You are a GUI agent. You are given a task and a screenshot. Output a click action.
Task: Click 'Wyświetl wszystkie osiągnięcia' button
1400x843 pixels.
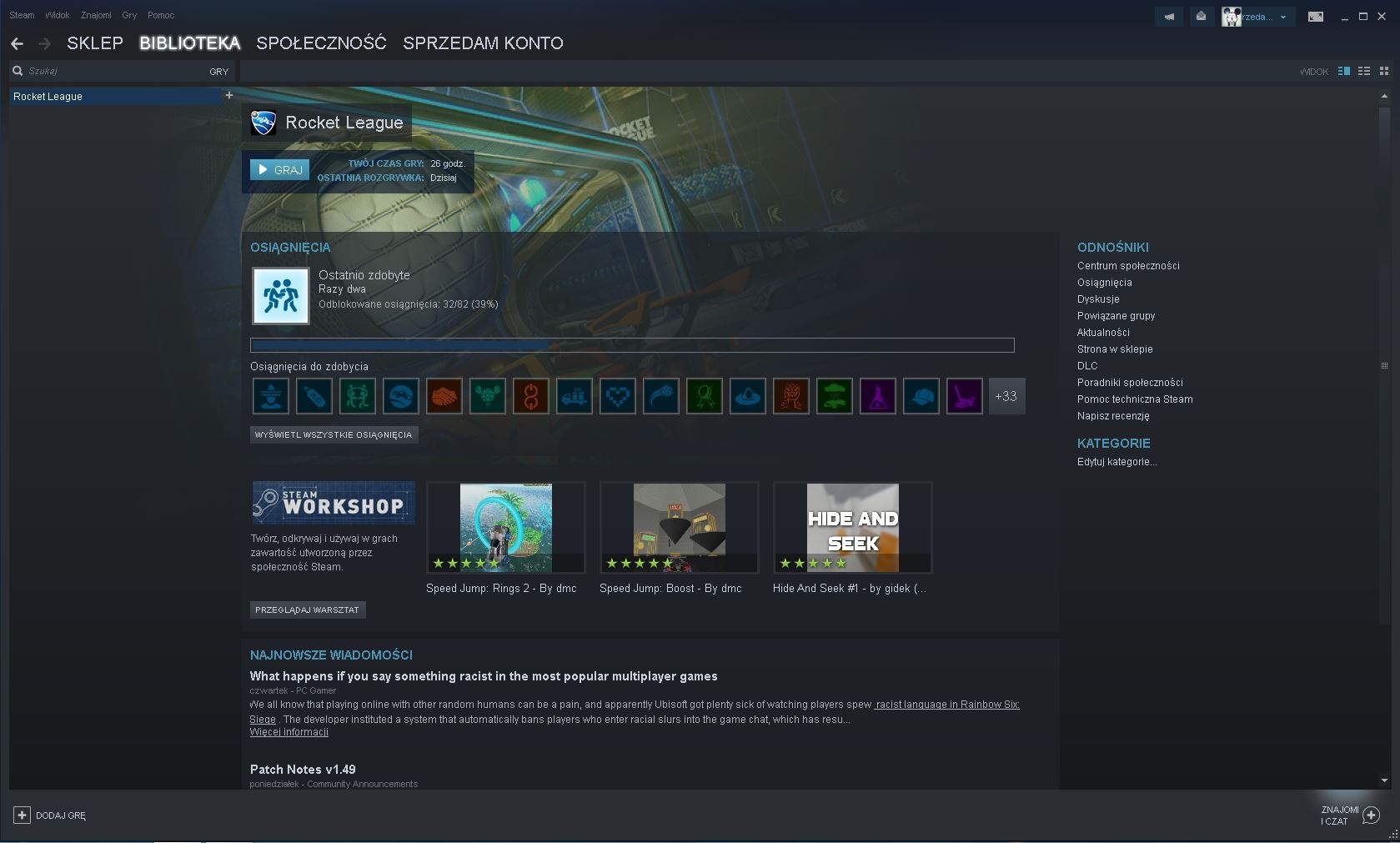coord(334,434)
